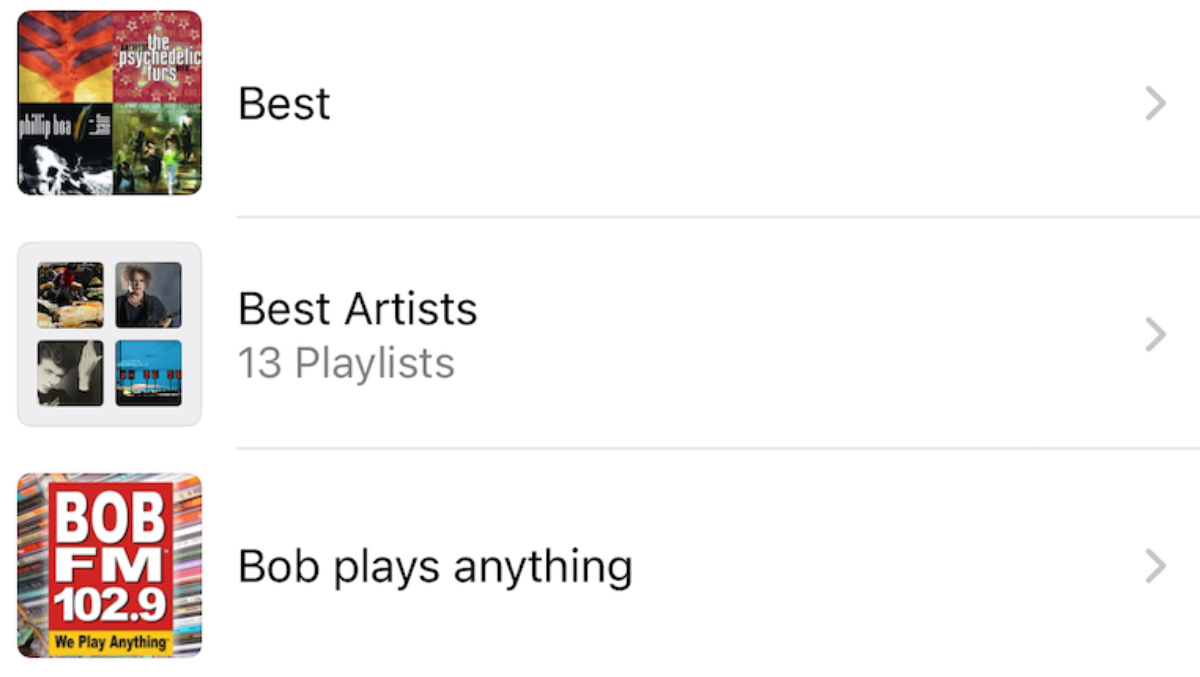Click the FM lettering in station logo
1200x677 pixels.
(x=109, y=566)
